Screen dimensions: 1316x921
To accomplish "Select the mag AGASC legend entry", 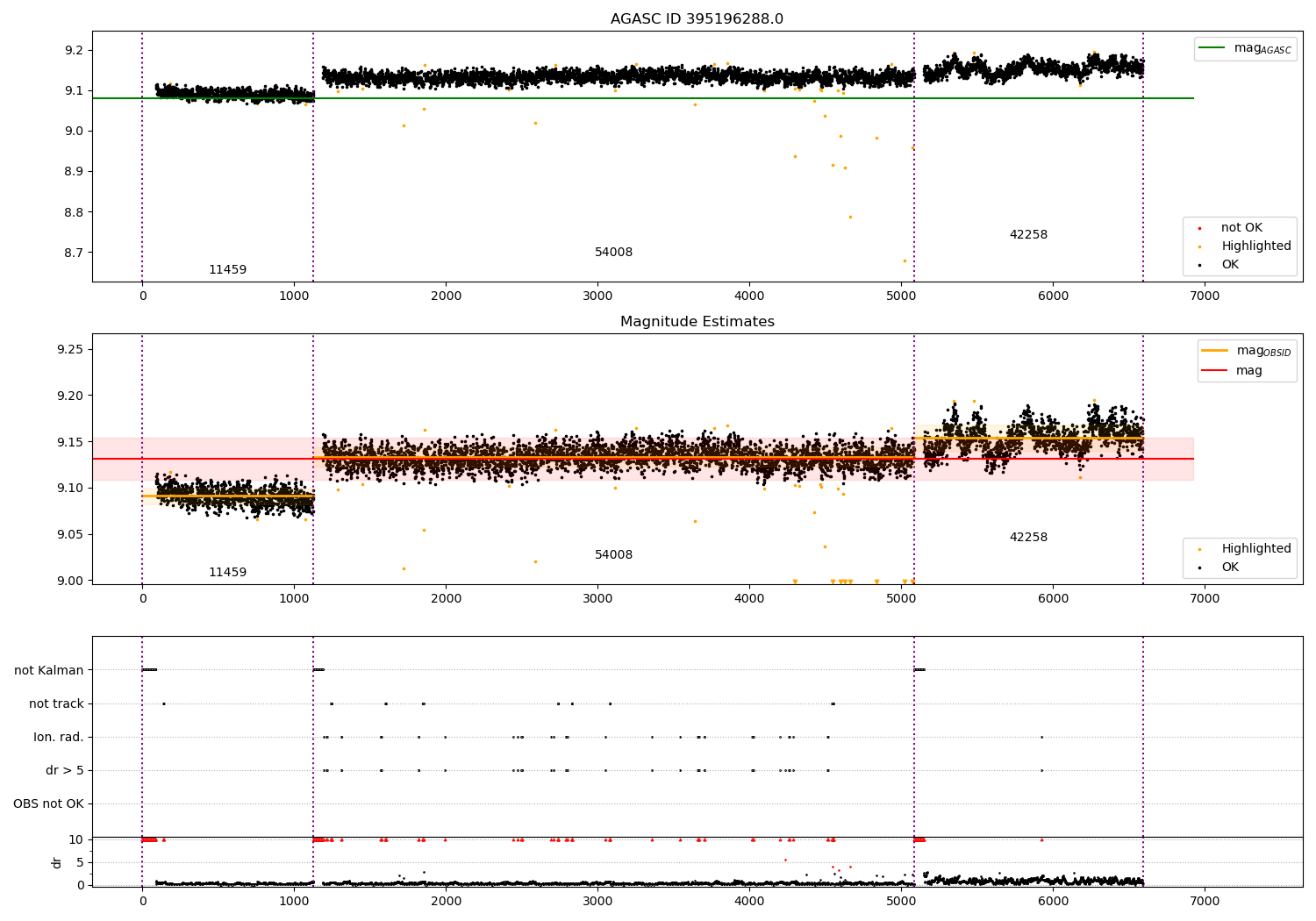I will (1245, 48).
